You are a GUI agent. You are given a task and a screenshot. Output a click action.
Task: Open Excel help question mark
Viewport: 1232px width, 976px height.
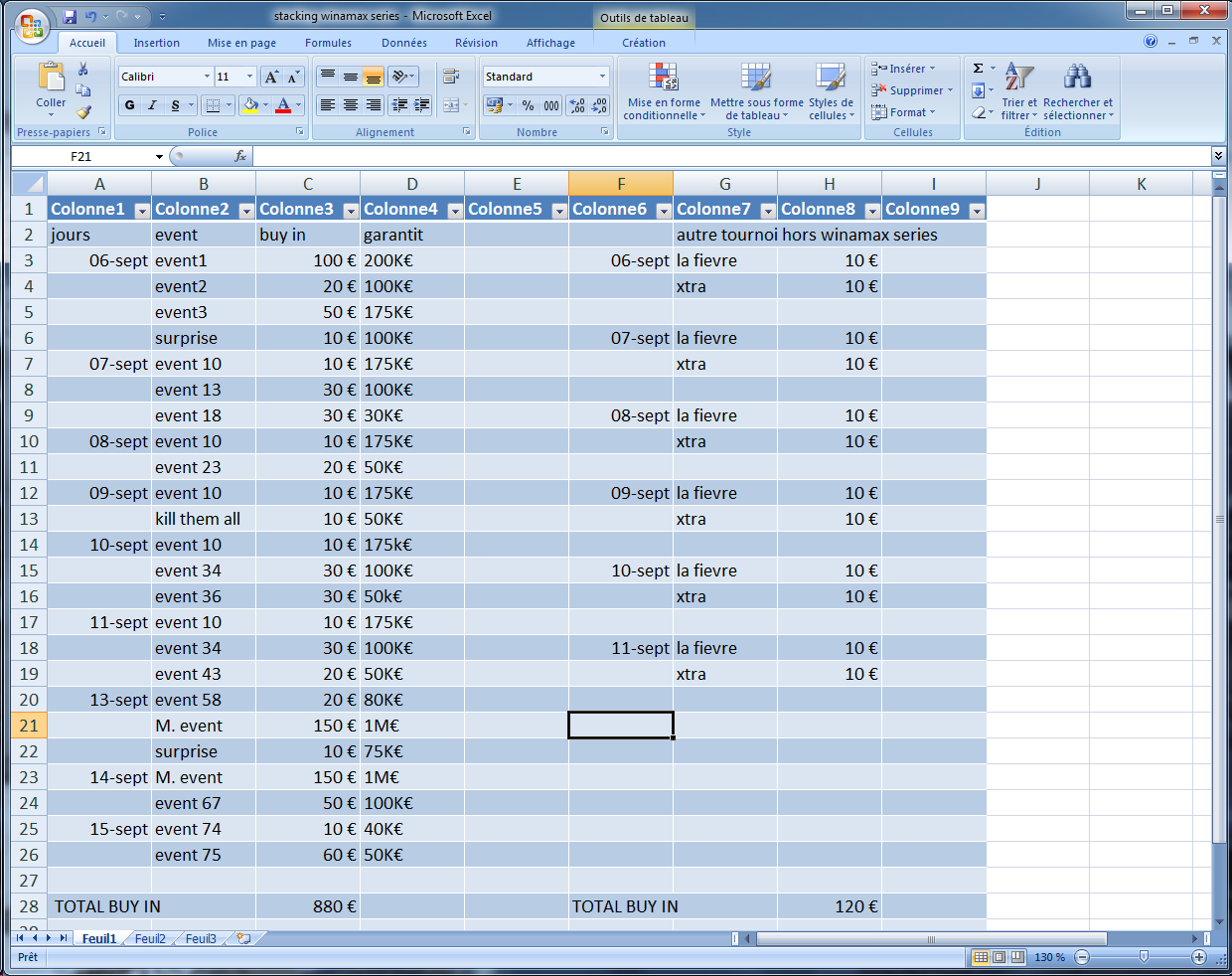pyautogui.click(x=1151, y=42)
